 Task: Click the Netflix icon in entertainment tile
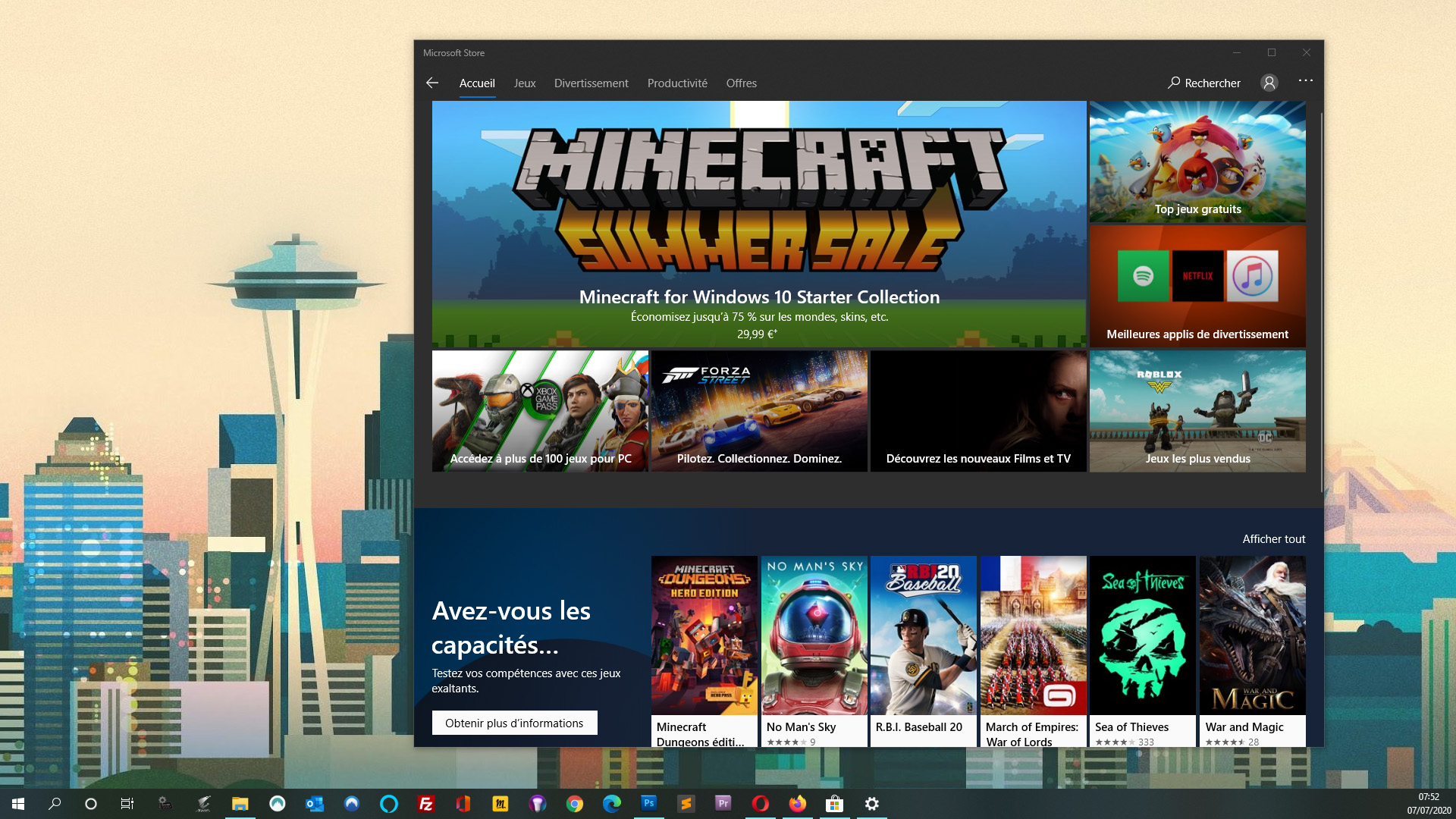pos(1197,276)
